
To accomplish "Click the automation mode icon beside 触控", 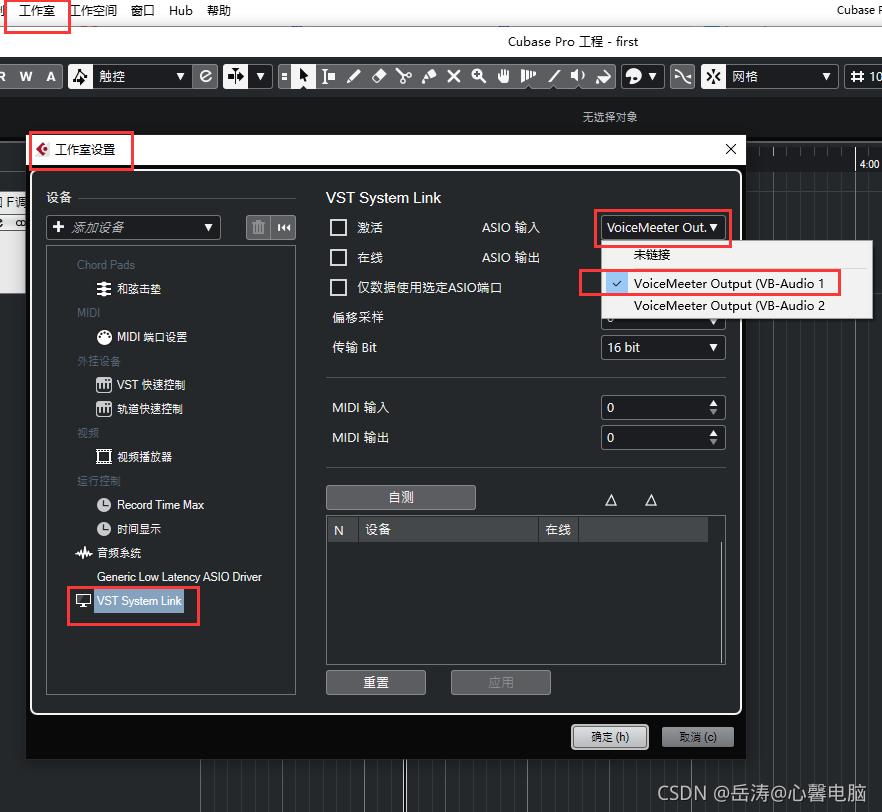I will [x=80, y=76].
